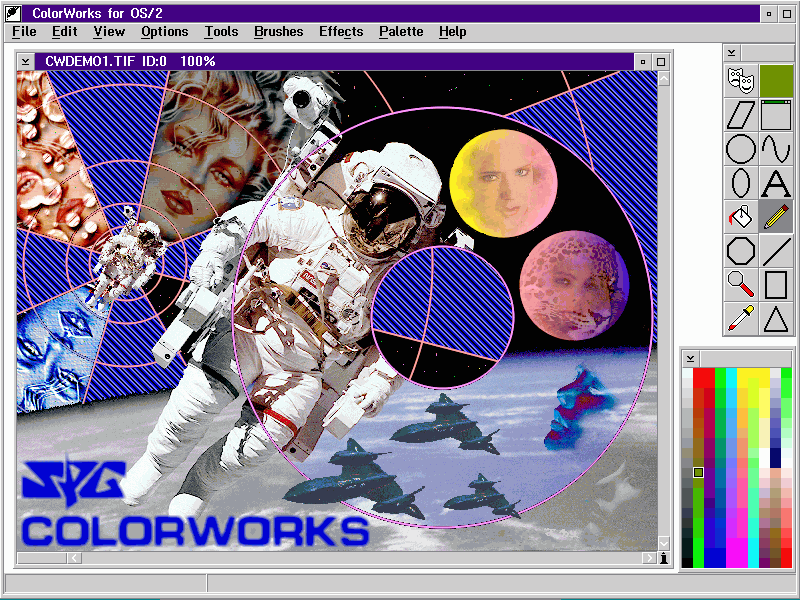Collapse the color palette window
800x600 pixels.
pos(691,356)
